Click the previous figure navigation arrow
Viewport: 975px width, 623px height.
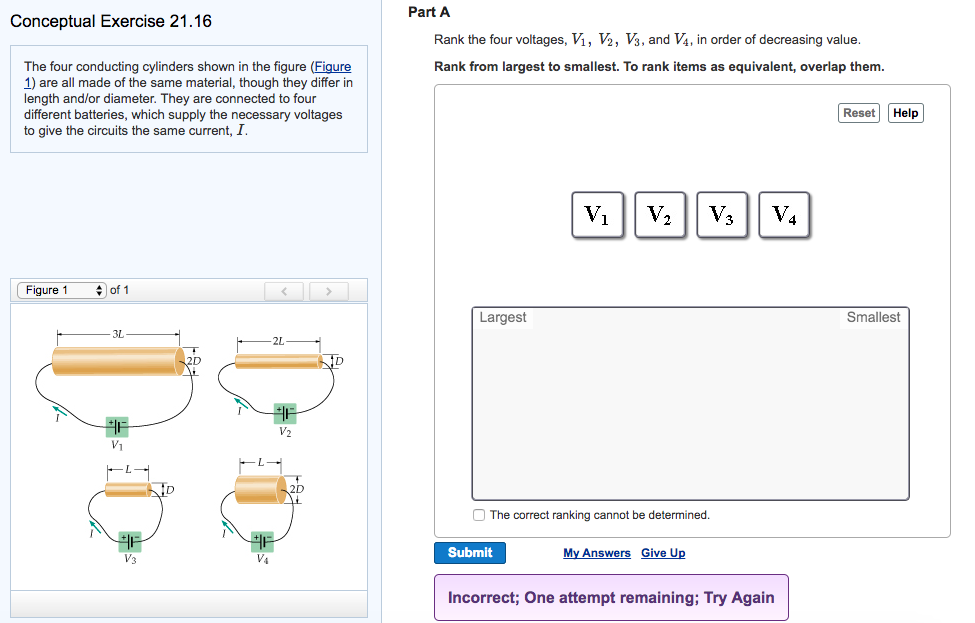pos(284,290)
